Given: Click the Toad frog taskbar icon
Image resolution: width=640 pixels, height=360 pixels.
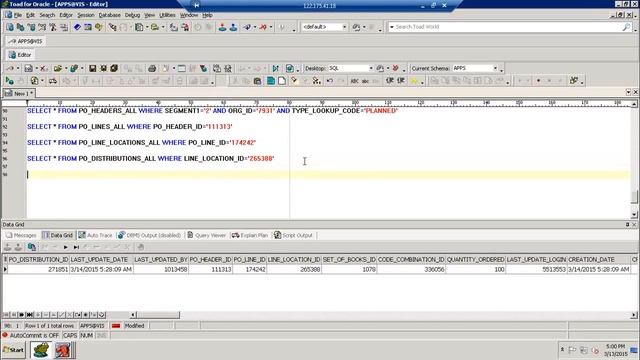Looking at the screenshot, I should click(x=41, y=350).
